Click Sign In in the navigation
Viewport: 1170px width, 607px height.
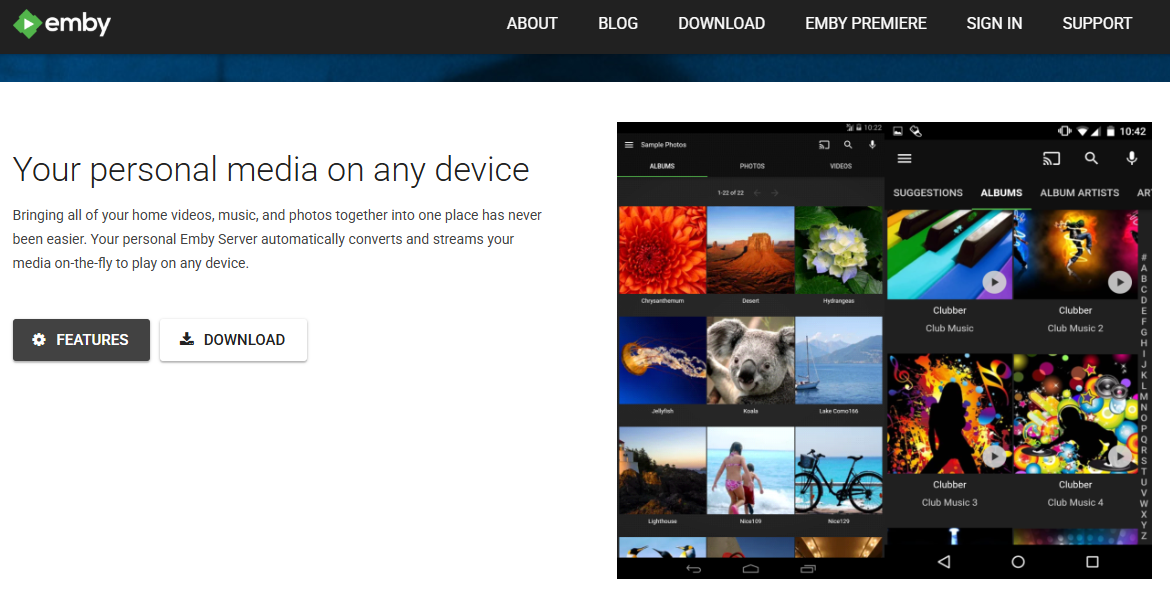994,24
